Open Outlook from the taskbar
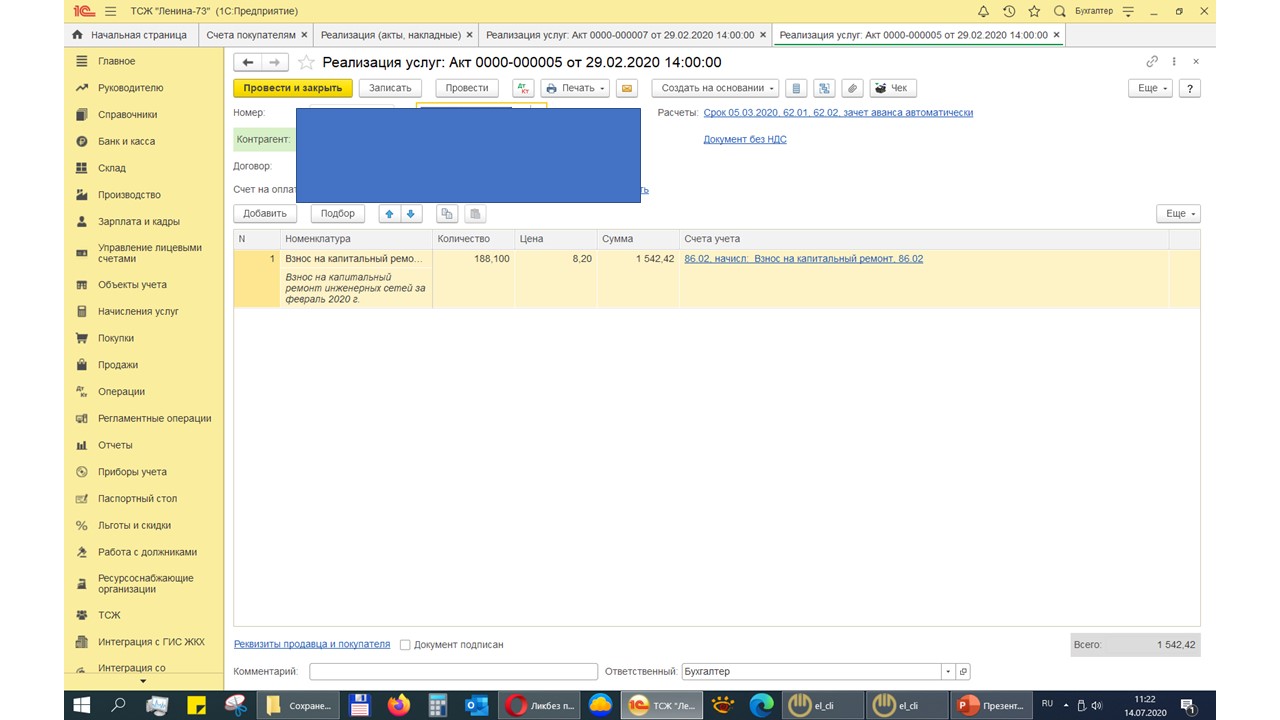The image size is (1280, 720). (477, 705)
